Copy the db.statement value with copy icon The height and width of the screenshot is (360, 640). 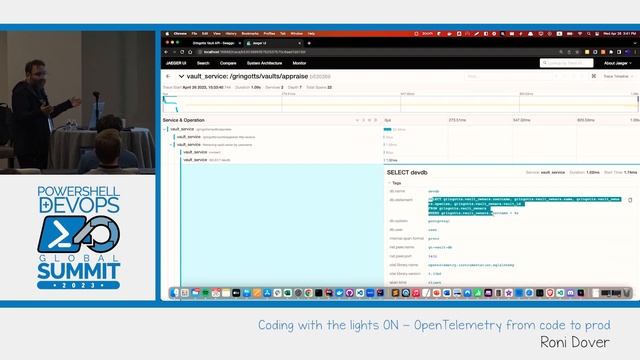click(630, 200)
